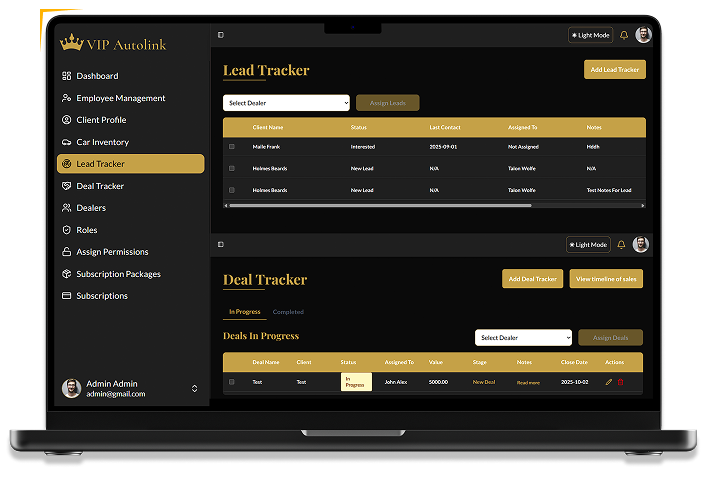Click View timeline of sales button
701x482 pixels.
tap(607, 279)
